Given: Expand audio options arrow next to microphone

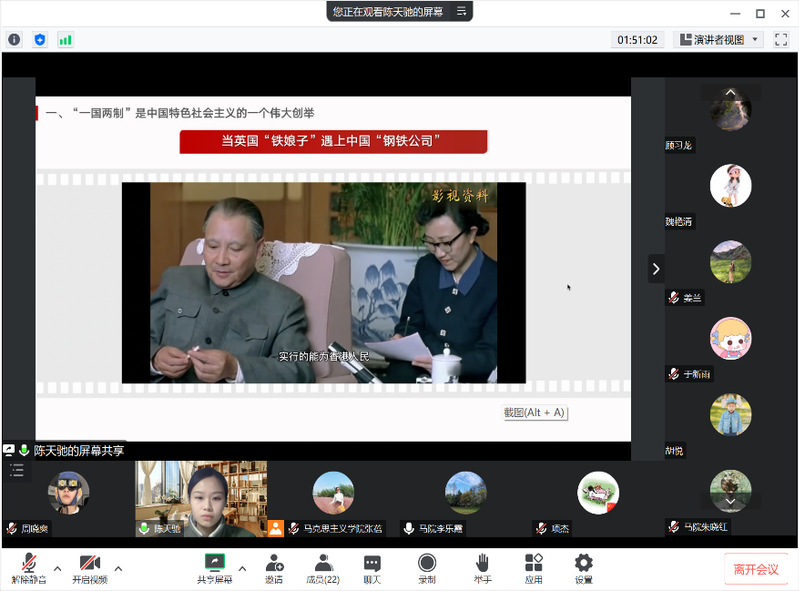Looking at the screenshot, I should (x=58, y=568).
